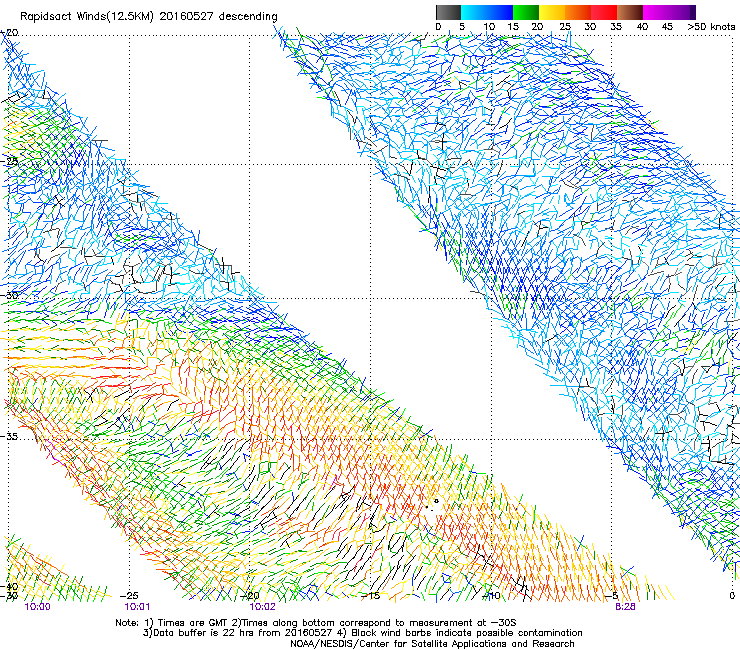Pick the red 30-35 knots legend segment
The image size is (740, 650).
pos(604,12)
